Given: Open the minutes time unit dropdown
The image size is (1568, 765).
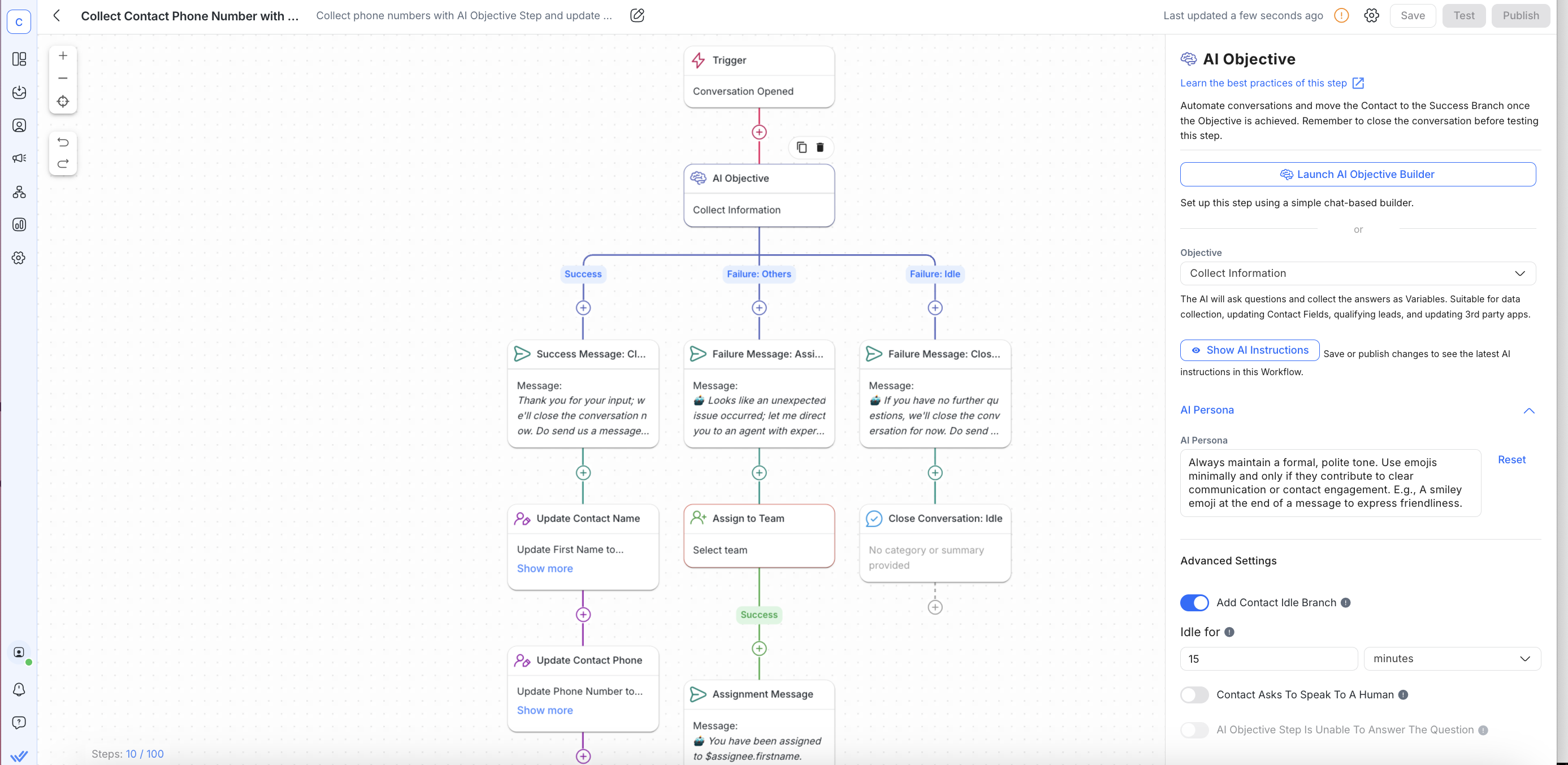Looking at the screenshot, I should [1451, 658].
